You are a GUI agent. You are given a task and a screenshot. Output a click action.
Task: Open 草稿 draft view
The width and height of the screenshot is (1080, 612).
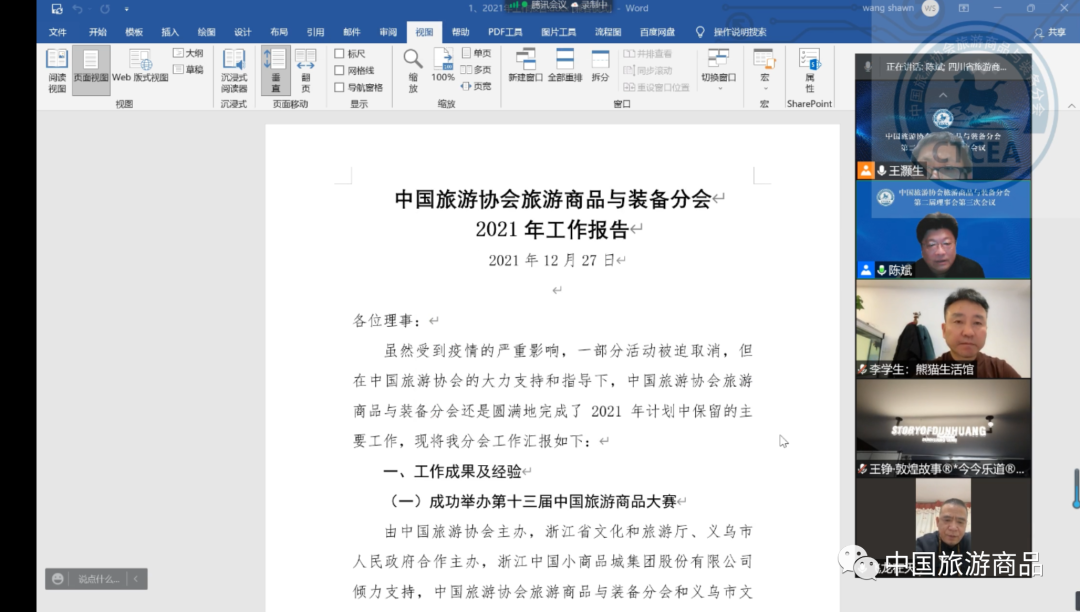(188, 70)
